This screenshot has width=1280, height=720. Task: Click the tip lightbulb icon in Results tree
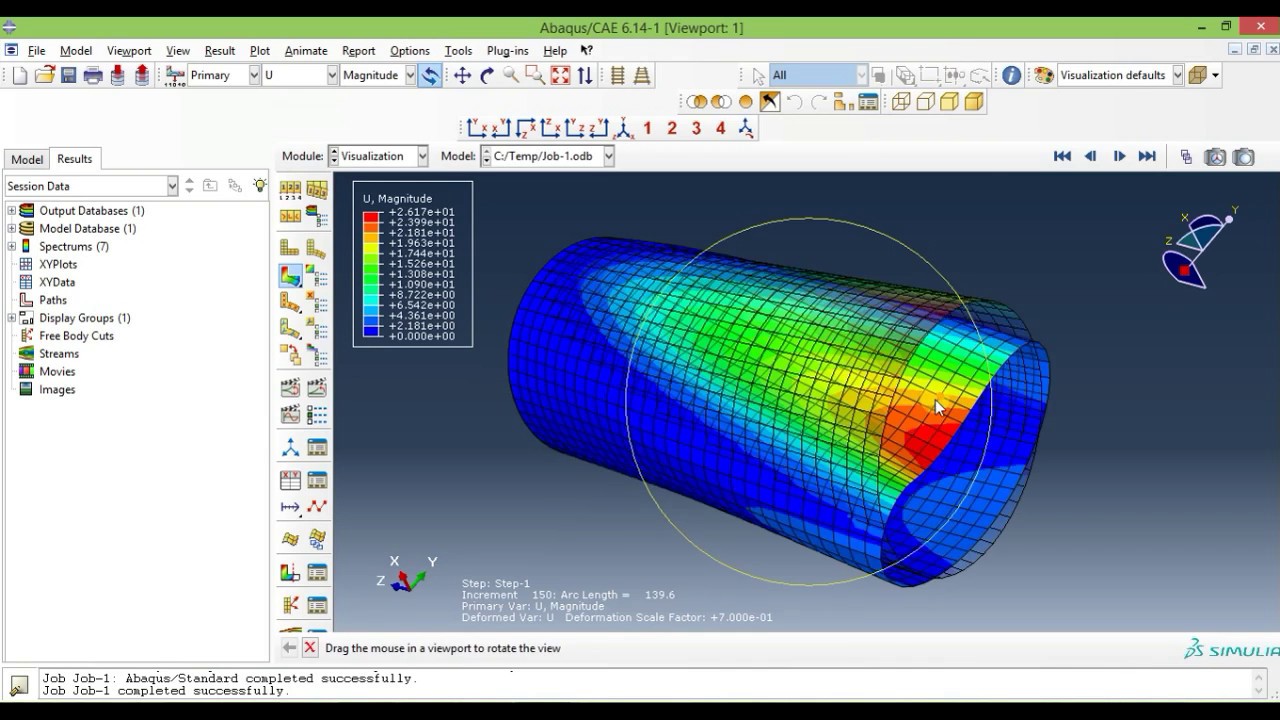click(x=260, y=185)
